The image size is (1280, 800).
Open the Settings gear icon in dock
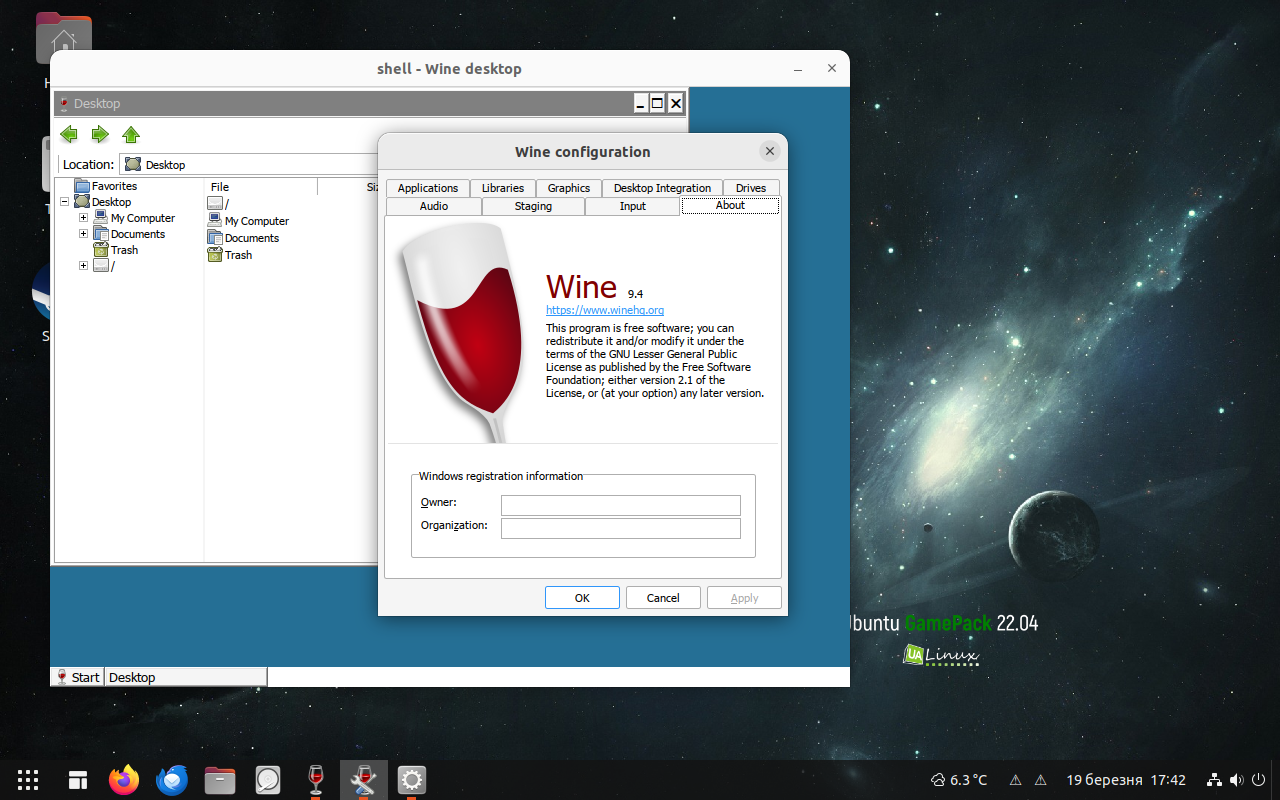coord(412,780)
